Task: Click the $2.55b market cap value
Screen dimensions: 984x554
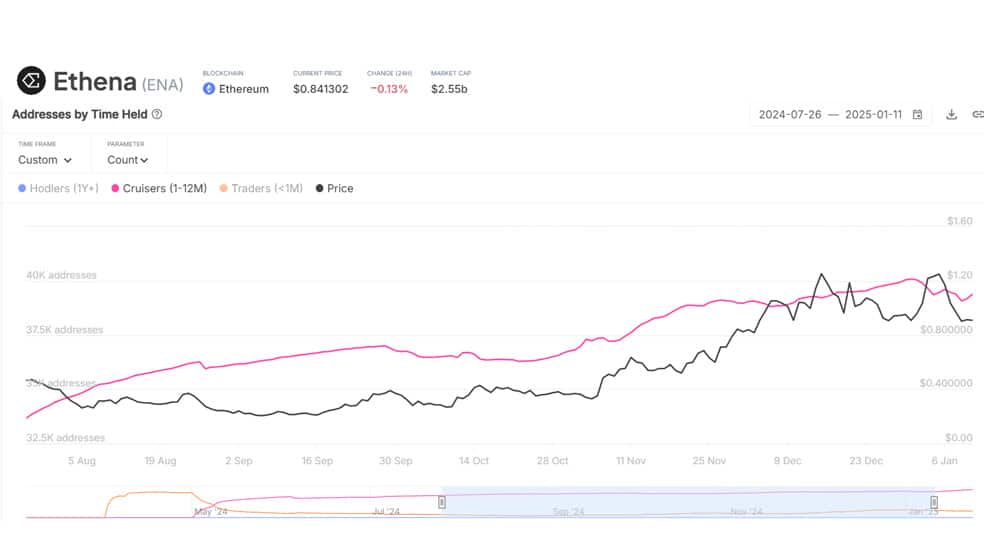Action: [449, 89]
